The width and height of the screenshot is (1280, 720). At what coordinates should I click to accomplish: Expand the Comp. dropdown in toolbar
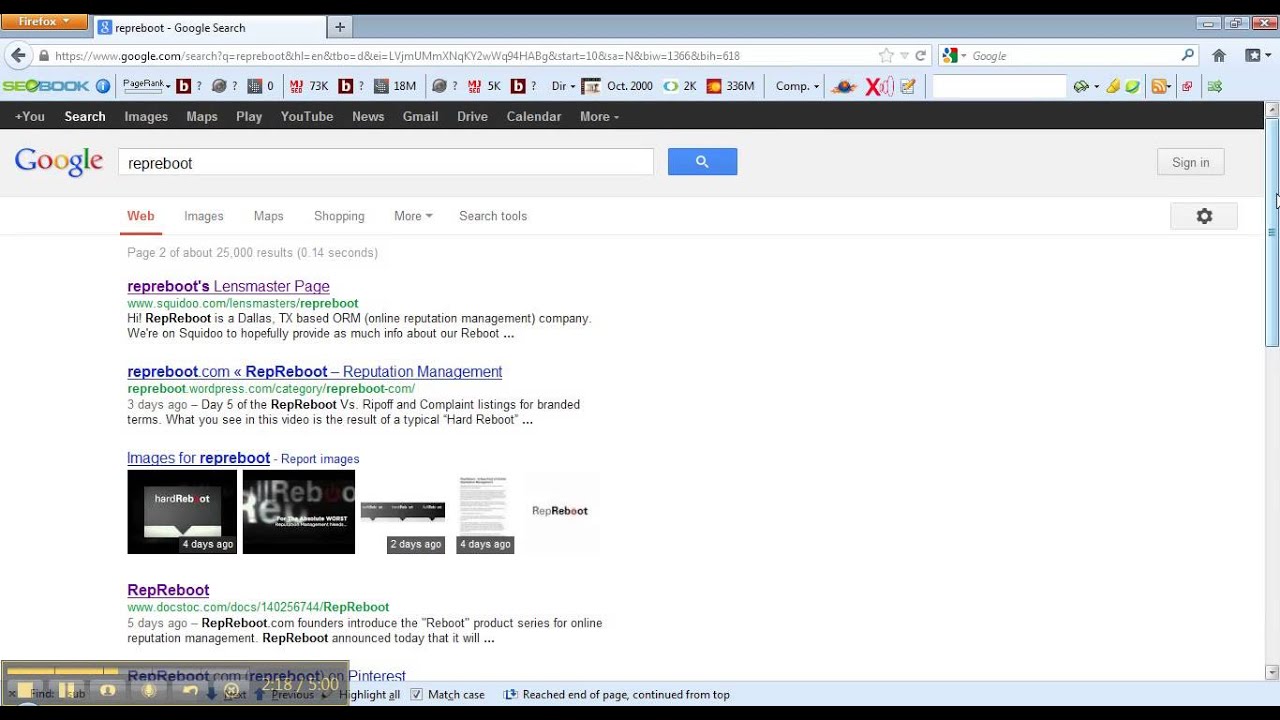pyautogui.click(x=797, y=86)
